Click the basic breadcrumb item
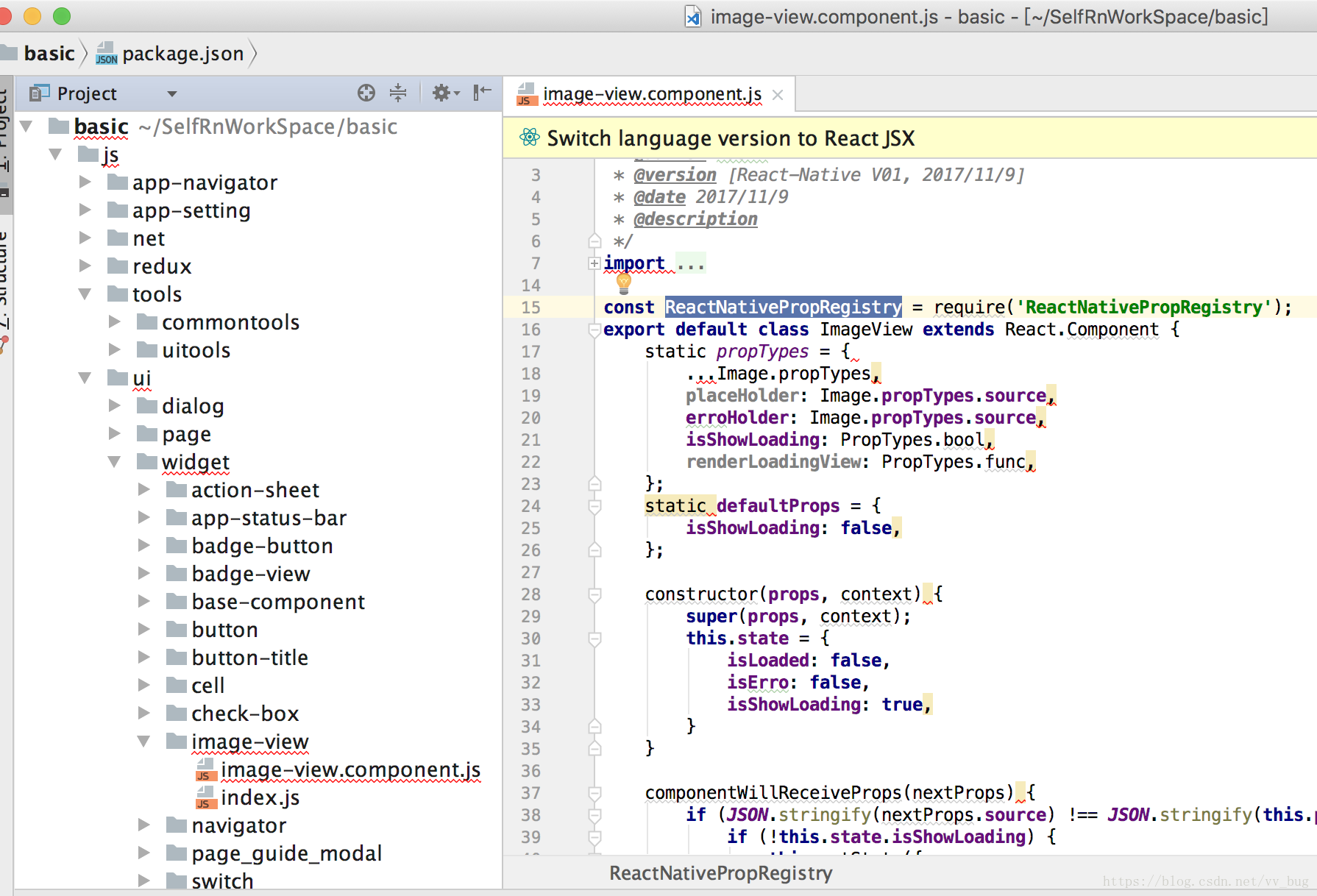 49,54
